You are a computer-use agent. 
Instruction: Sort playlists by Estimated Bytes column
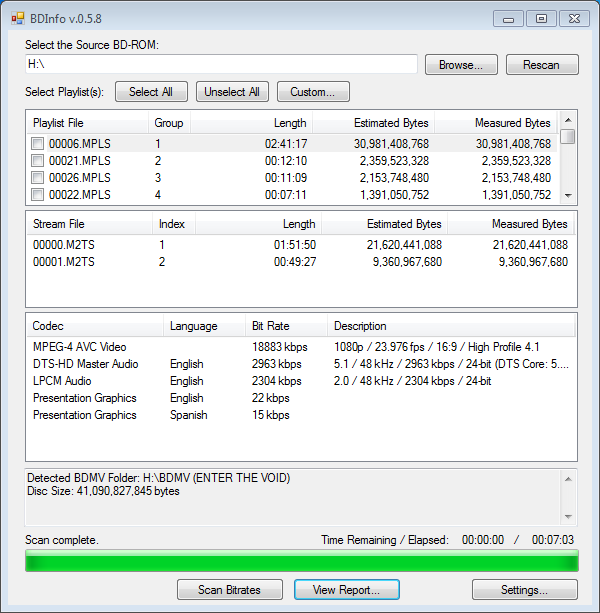point(374,123)
